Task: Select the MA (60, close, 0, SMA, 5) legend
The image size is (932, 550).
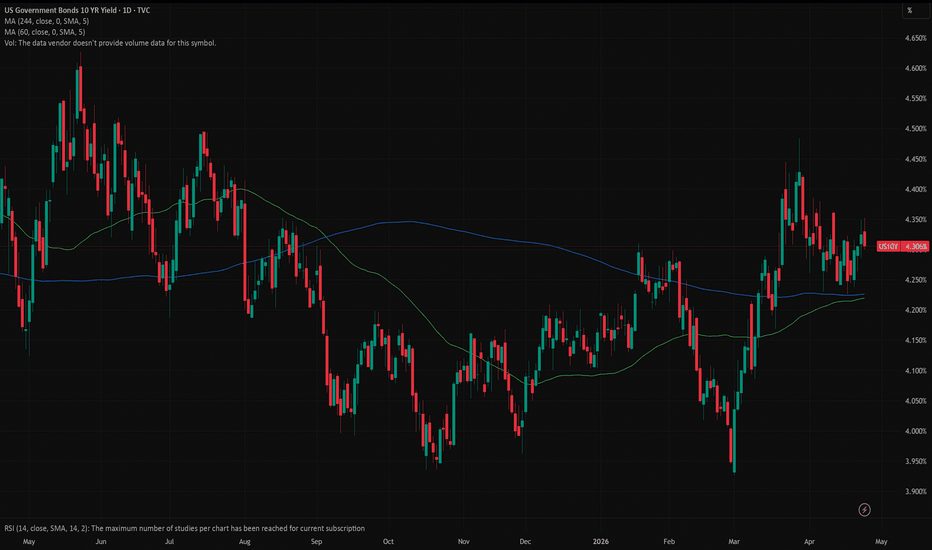Action: 45,32
